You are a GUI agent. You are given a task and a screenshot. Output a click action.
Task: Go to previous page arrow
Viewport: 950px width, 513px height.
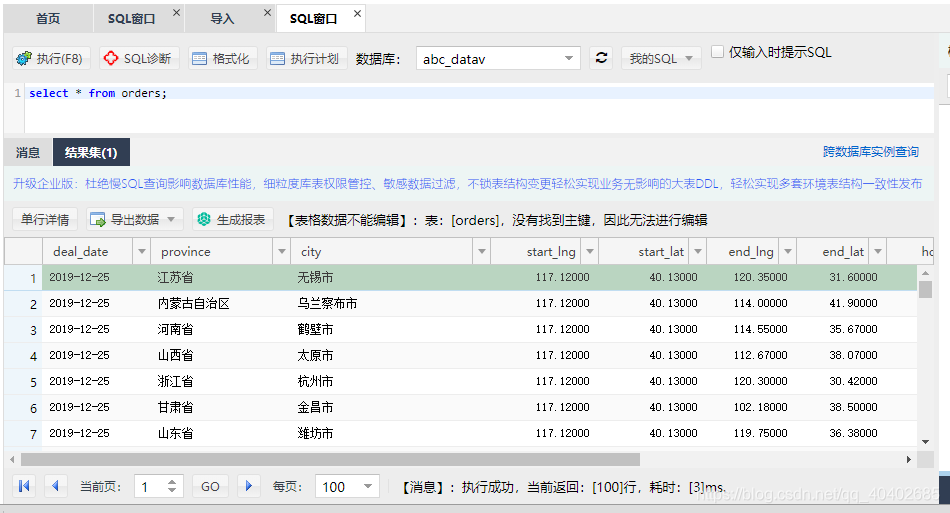(x=56, y=486)
